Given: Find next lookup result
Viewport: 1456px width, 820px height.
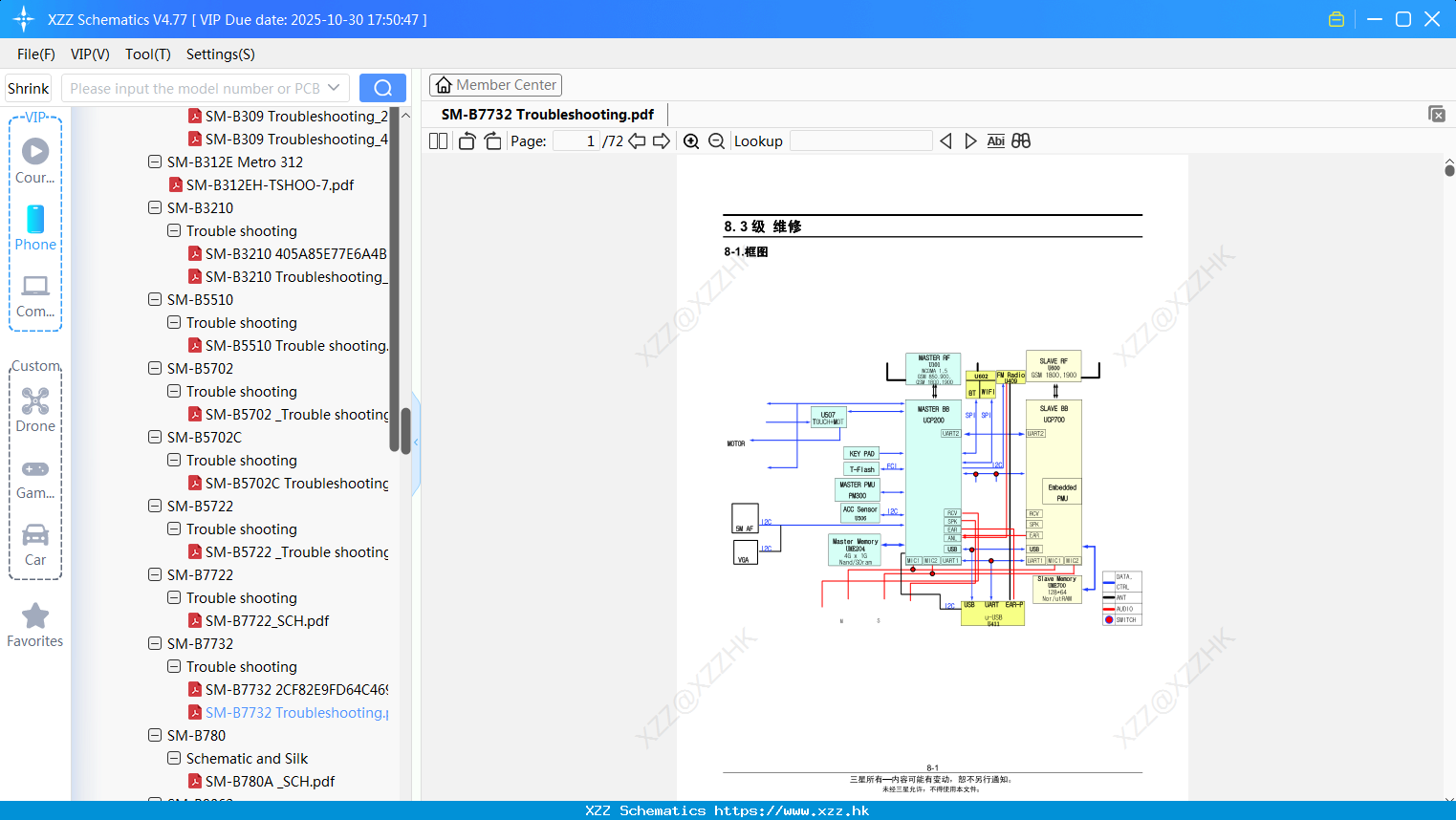Looking at the screenshot, I should point(970,140).
